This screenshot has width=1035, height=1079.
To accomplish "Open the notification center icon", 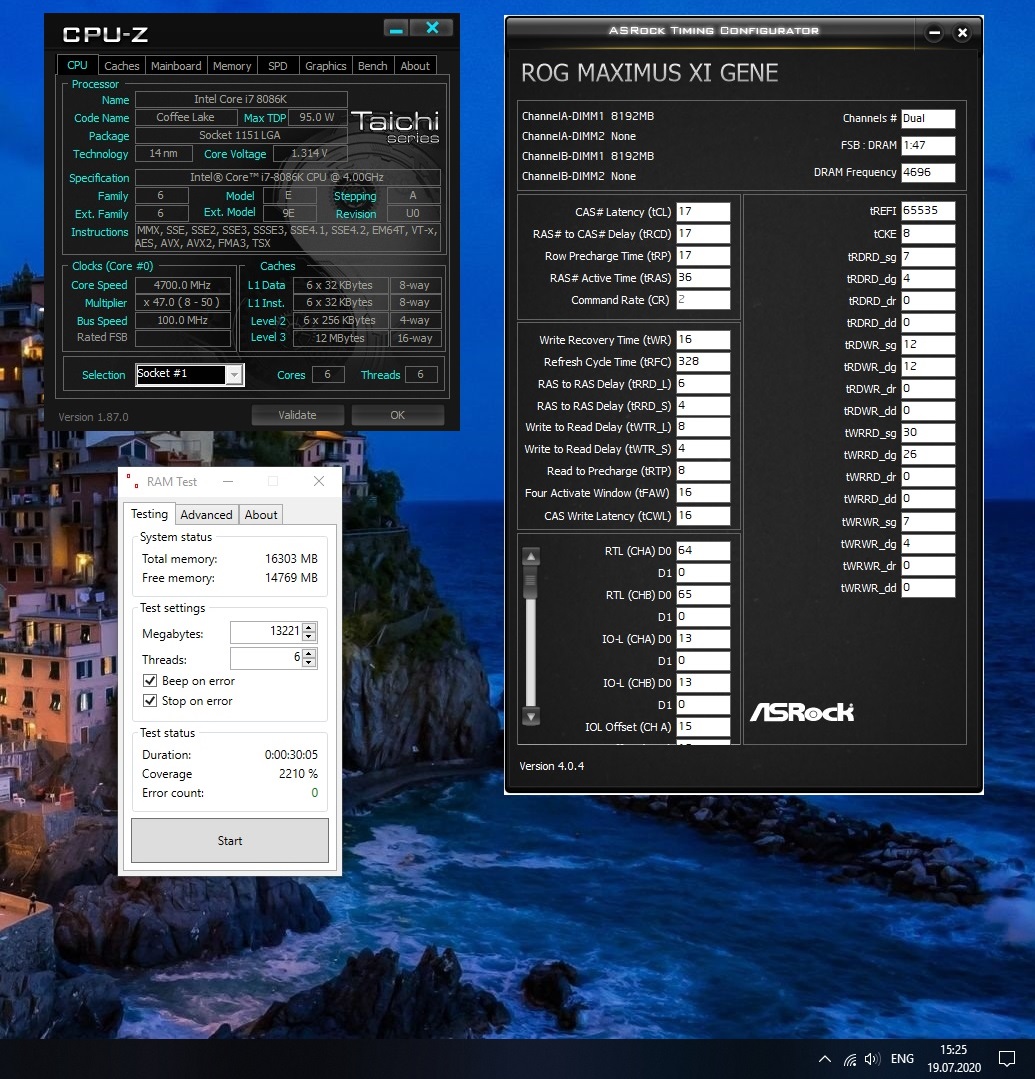I will (x=1007, y=1059).
